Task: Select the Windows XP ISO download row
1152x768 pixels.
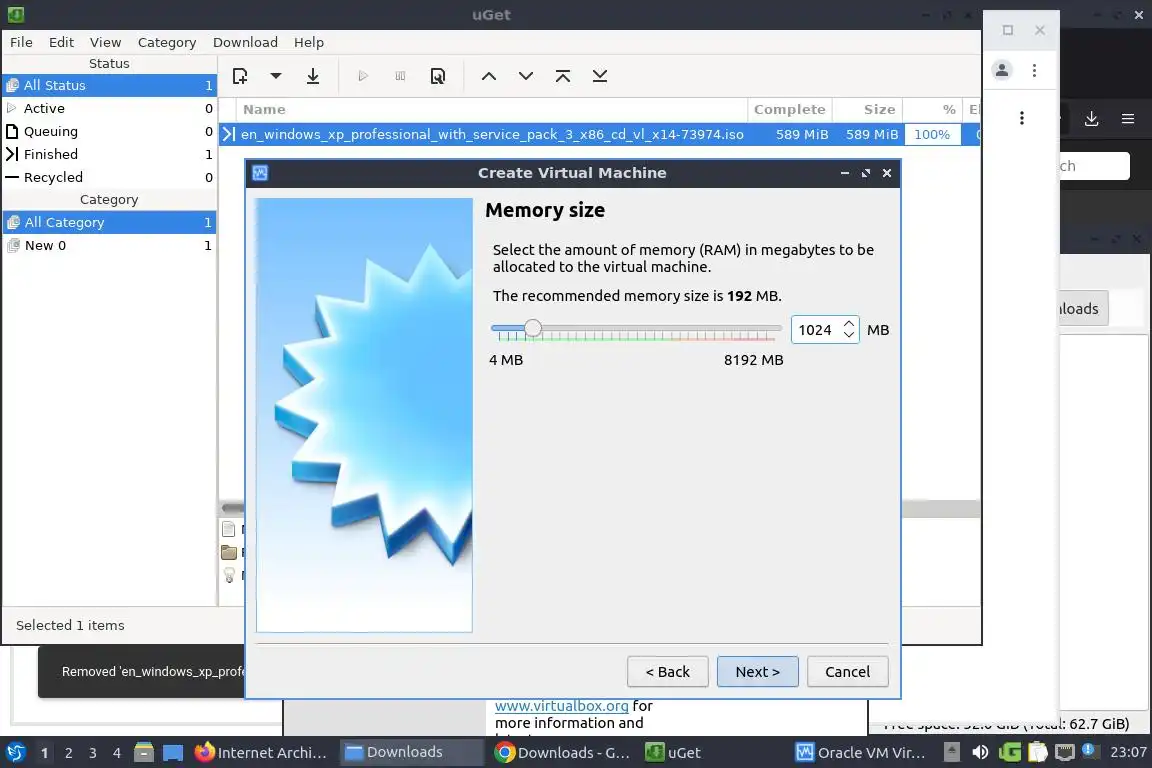Action: (x=600, y=134)
